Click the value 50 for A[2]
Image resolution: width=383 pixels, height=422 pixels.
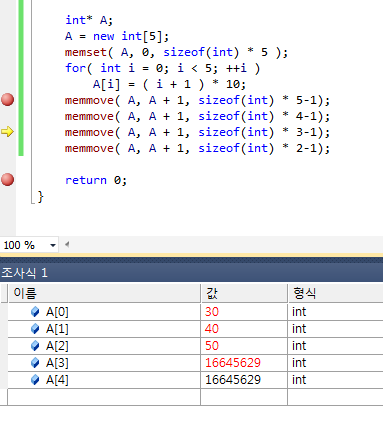212,346
